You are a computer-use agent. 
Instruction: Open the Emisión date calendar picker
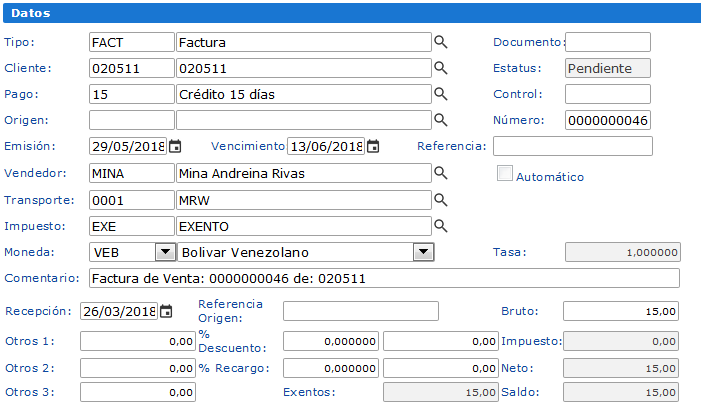175,146
